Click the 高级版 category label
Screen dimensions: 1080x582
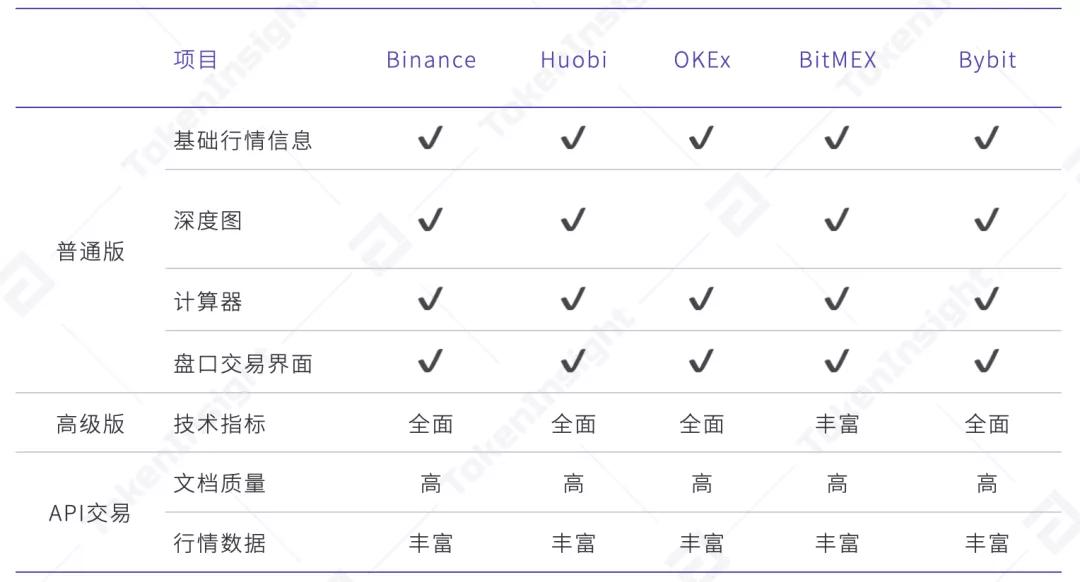[x=90, y=424]
